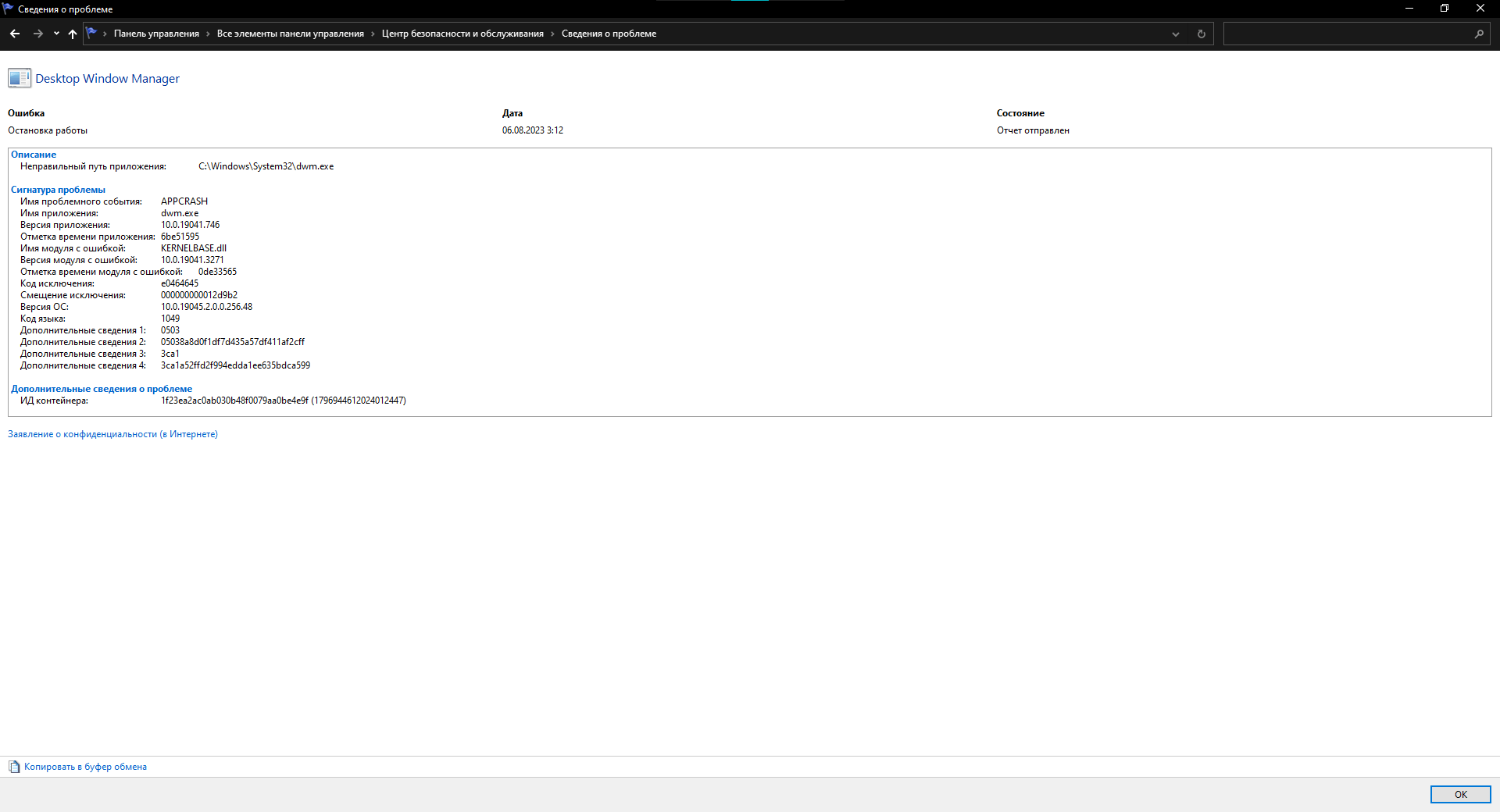Click in the search input field
Screen dimensions: 1500x812
1348,34
